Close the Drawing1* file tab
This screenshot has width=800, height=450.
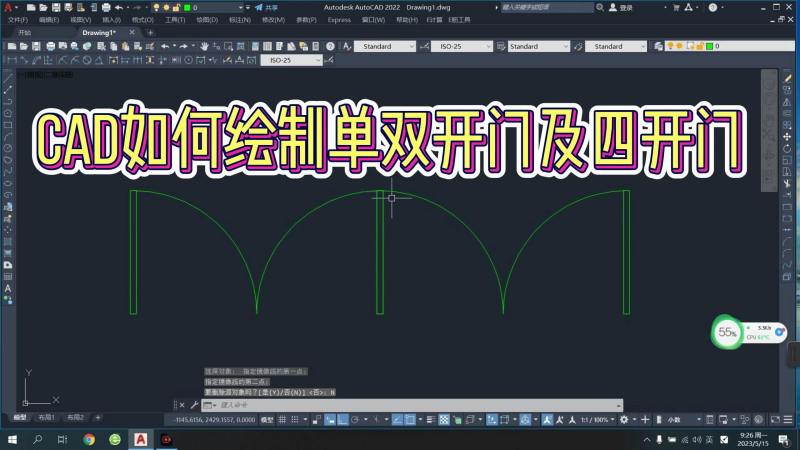click(132, 32)
